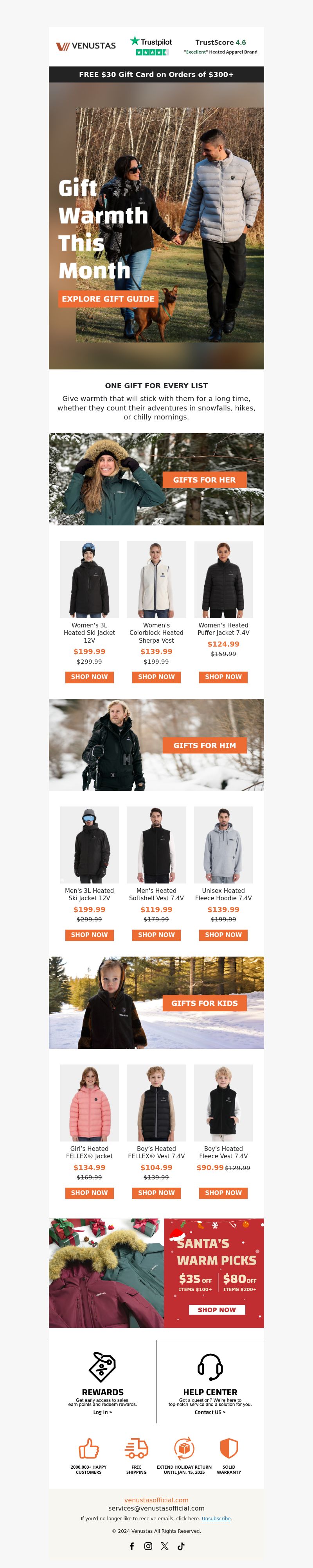Open the venustasofficial.com link

tap(156, 1500)
